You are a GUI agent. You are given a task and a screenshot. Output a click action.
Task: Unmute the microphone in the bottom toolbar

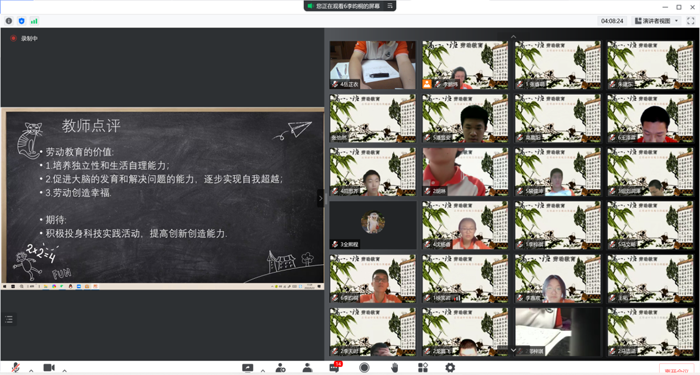click(x=15, y=367)
